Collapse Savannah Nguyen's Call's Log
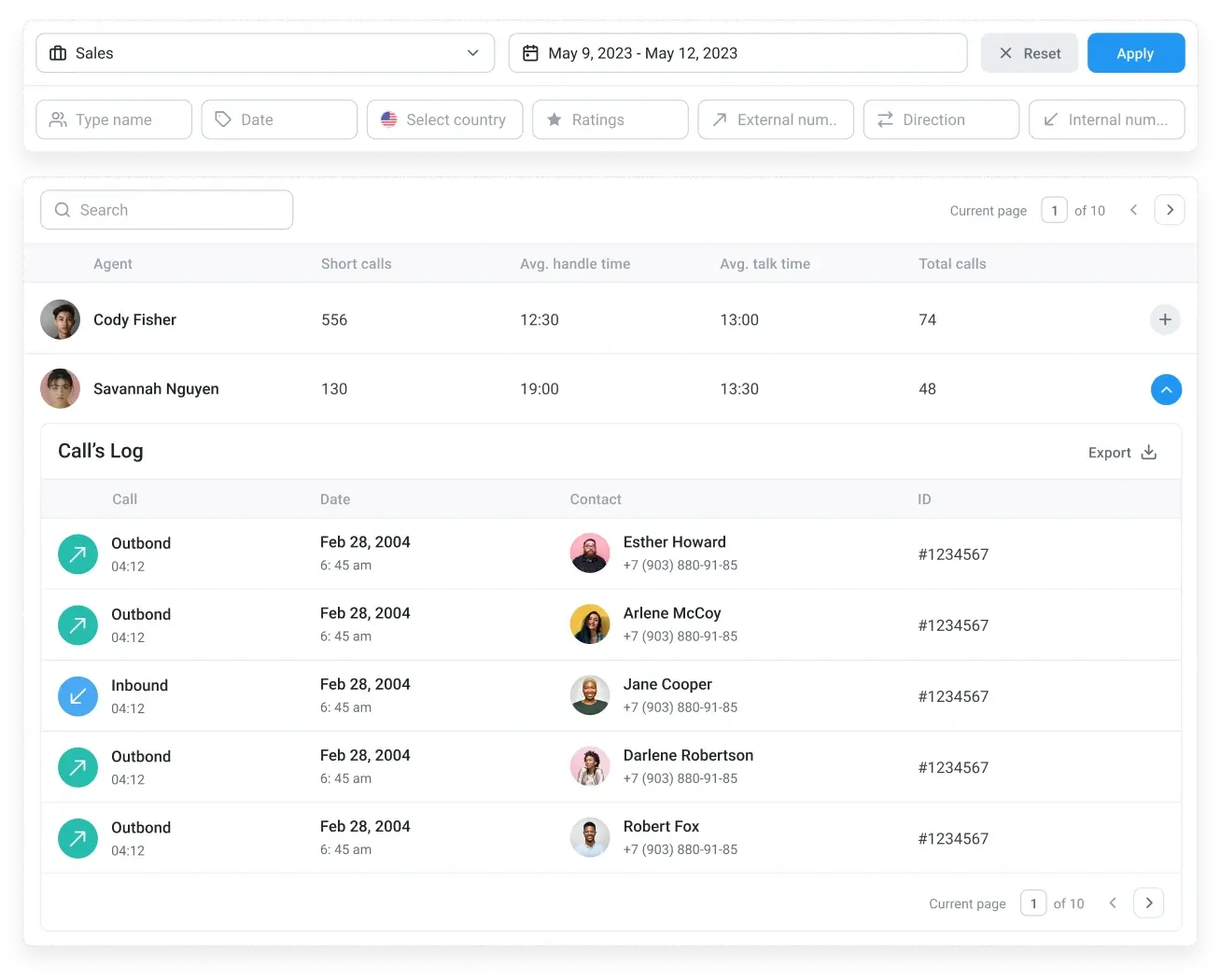 [x=1166, y=389]
